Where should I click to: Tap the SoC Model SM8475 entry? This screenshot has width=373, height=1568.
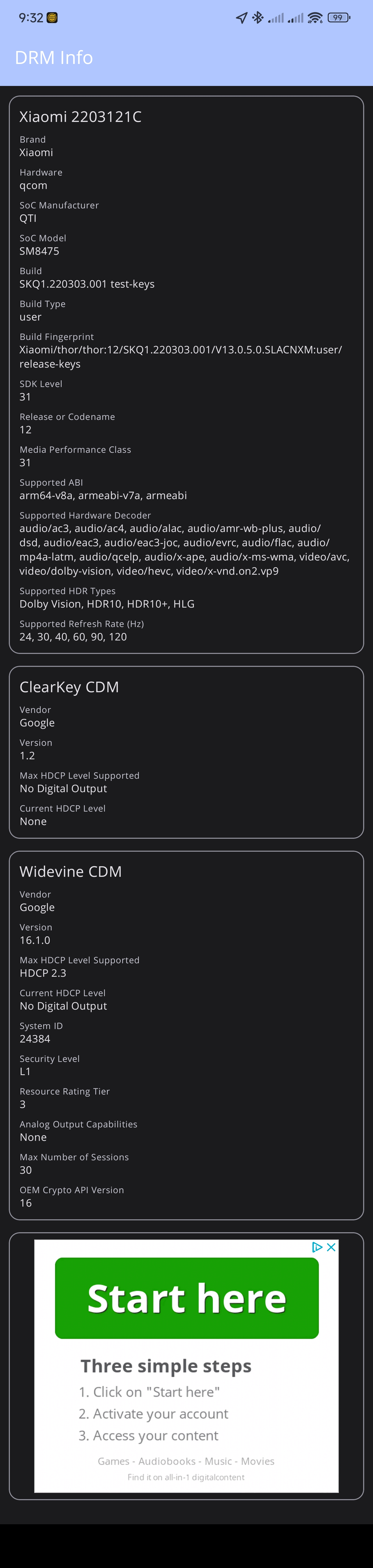pyautogui.click(x=43, y=245)
